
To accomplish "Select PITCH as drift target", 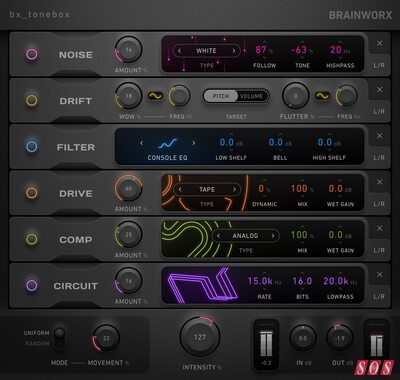I will [x=220, y=96].
